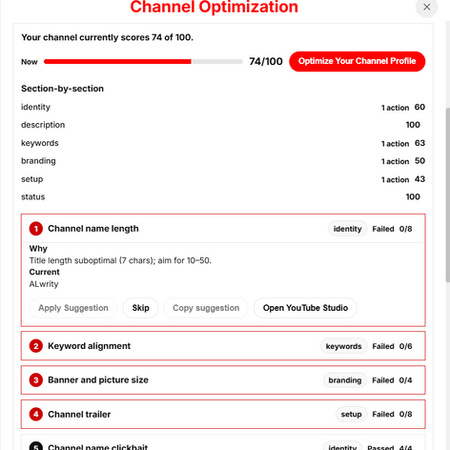Viewport: 450px width, 450px height.
Task: Click the Section-by-section heading
Action: [62, 89]
